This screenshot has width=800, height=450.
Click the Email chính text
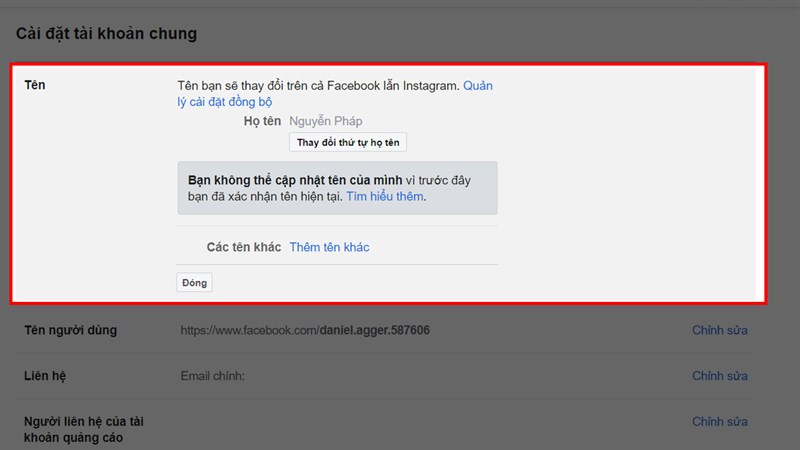pyautogui.click(x=212, y=376)
